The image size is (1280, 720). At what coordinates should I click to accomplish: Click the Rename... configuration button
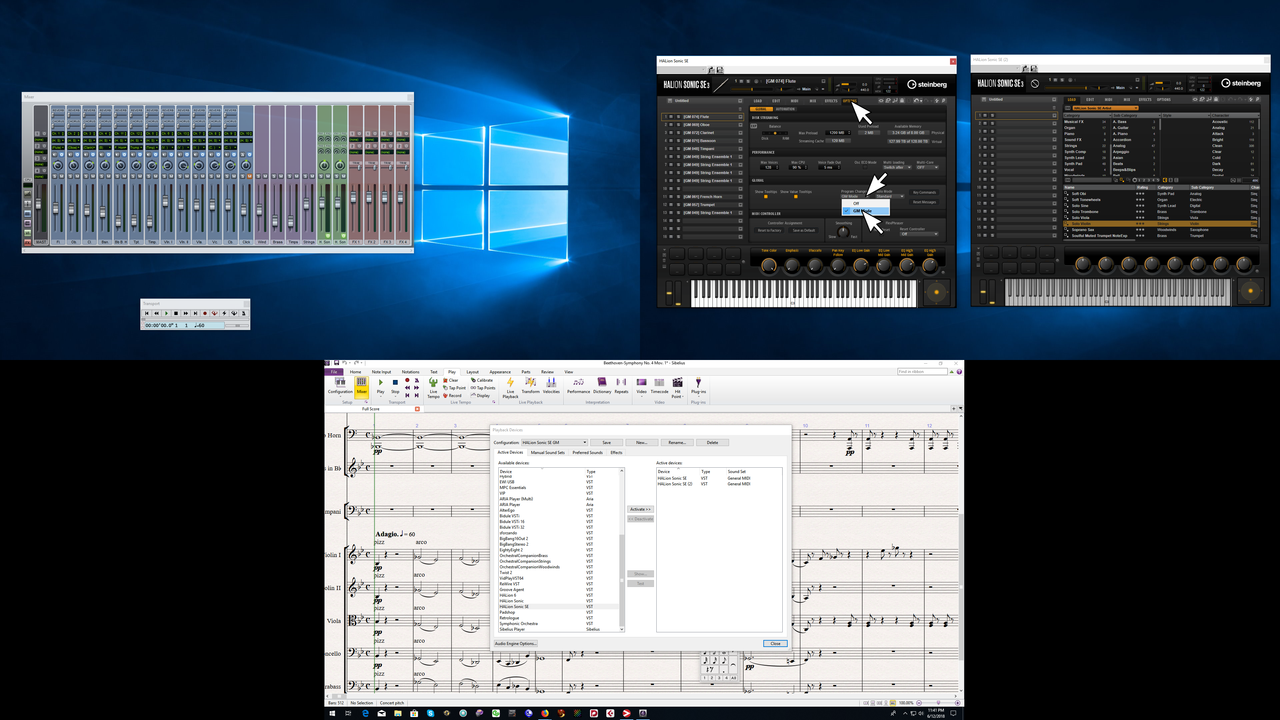coord(677,442)
